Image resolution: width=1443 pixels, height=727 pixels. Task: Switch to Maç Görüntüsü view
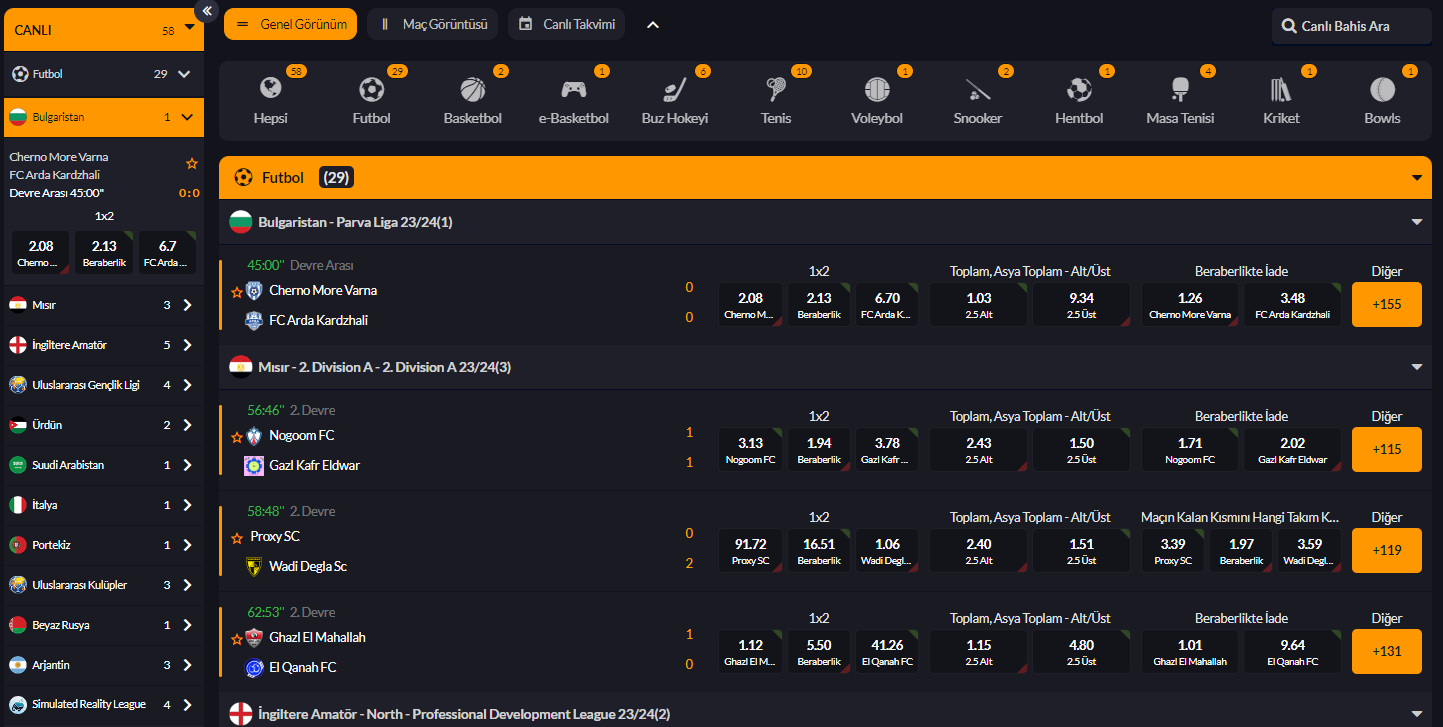432,24
